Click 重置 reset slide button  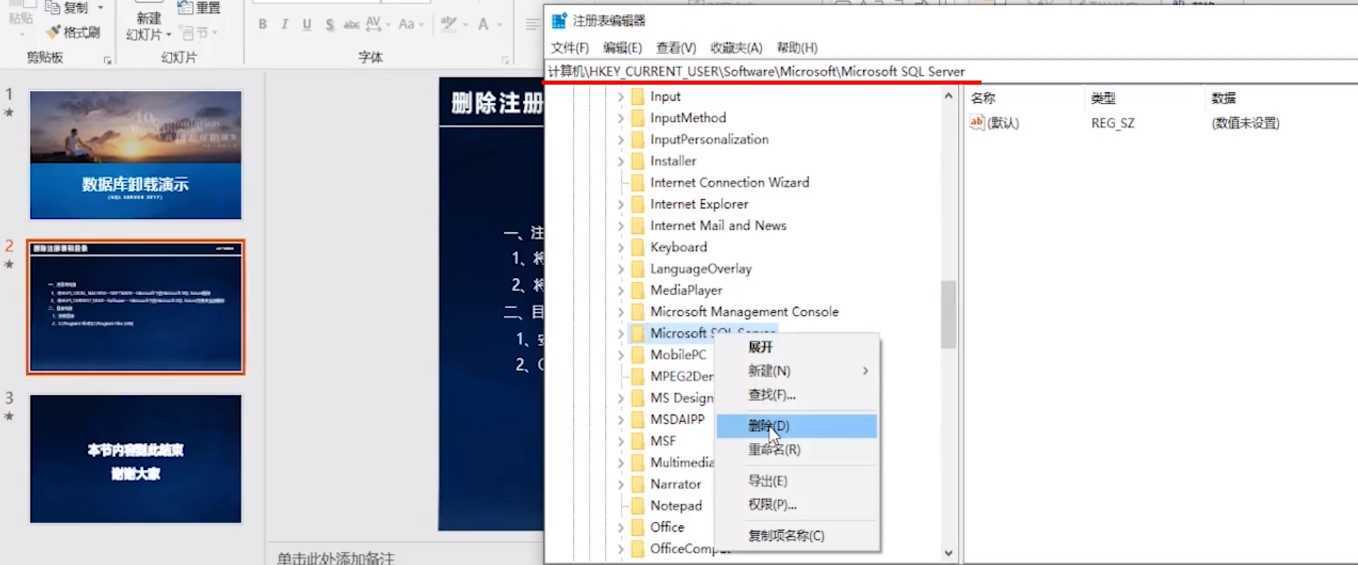click(x=199, y=8)
